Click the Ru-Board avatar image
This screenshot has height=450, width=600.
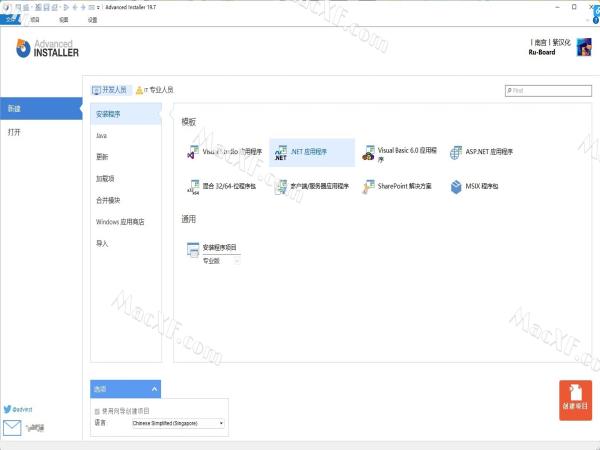pos(584,47)
